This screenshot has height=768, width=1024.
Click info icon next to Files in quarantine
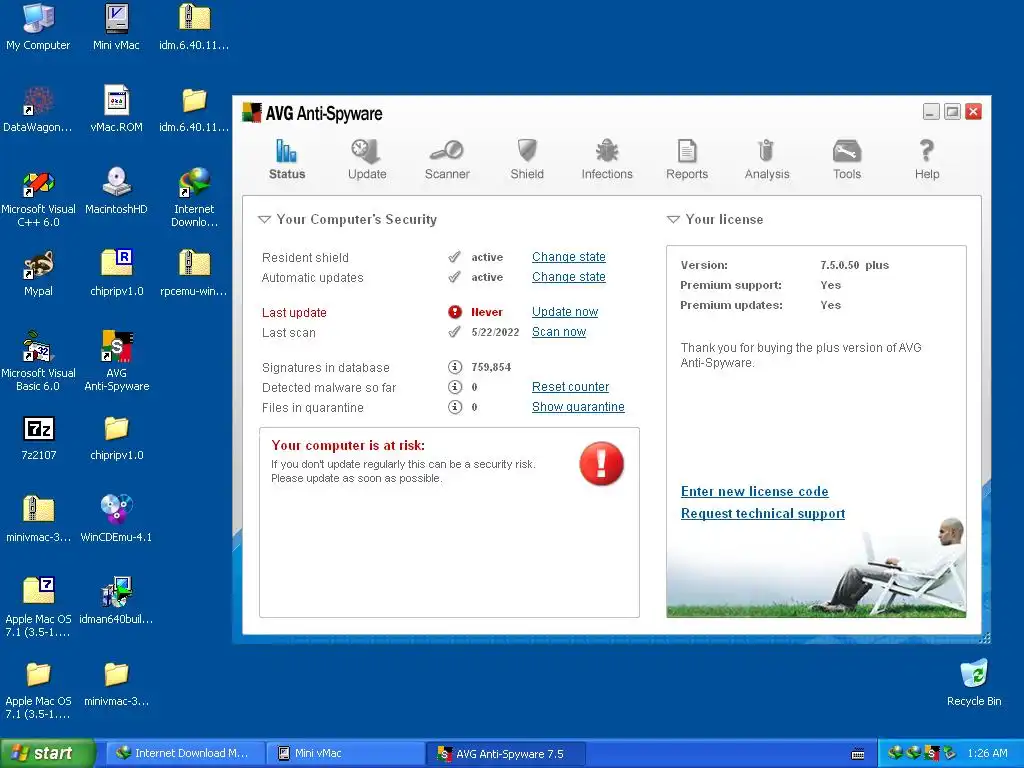pyautogui.click(x=455, y=408)
